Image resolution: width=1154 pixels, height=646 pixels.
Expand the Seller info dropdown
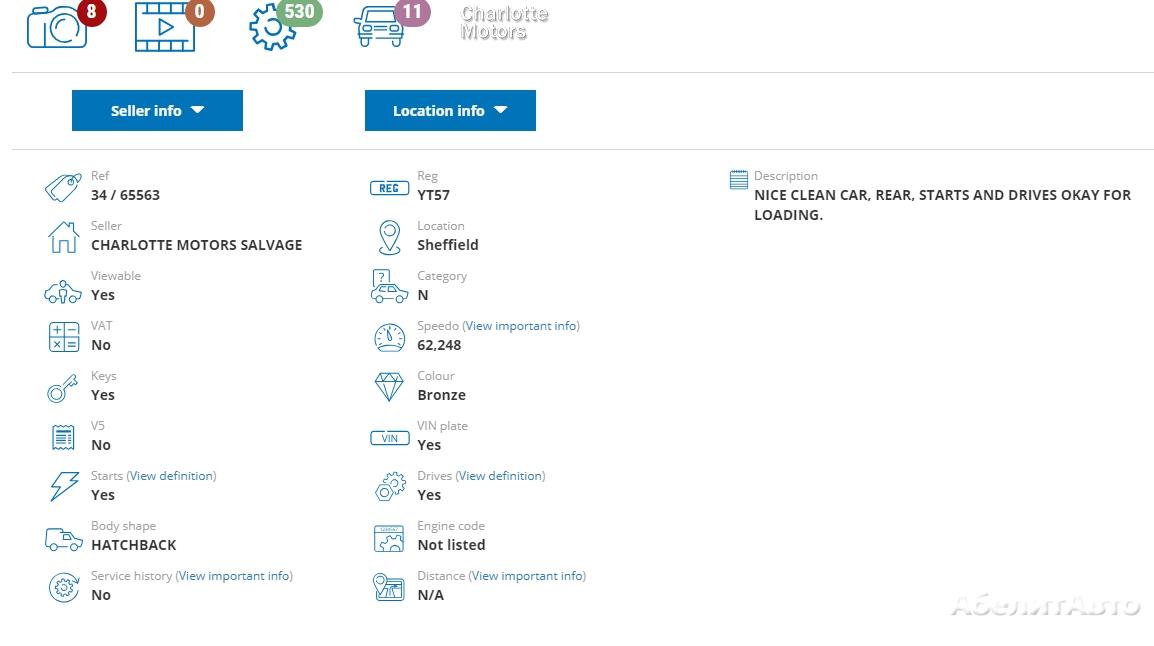tap(157, 111)
